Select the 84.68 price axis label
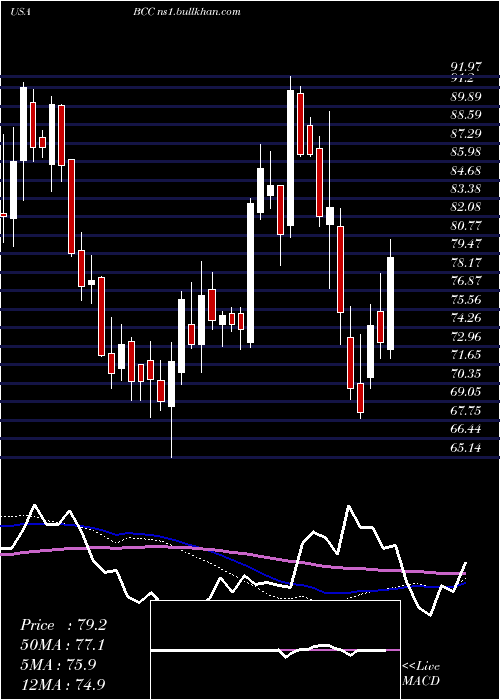Image resolution: width=500 pixels, height=700 pixels. (x=466, y=171)
